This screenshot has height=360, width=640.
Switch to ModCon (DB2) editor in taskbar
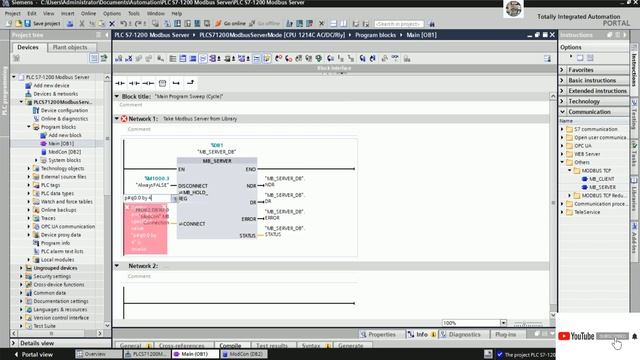tap(244, 354)
